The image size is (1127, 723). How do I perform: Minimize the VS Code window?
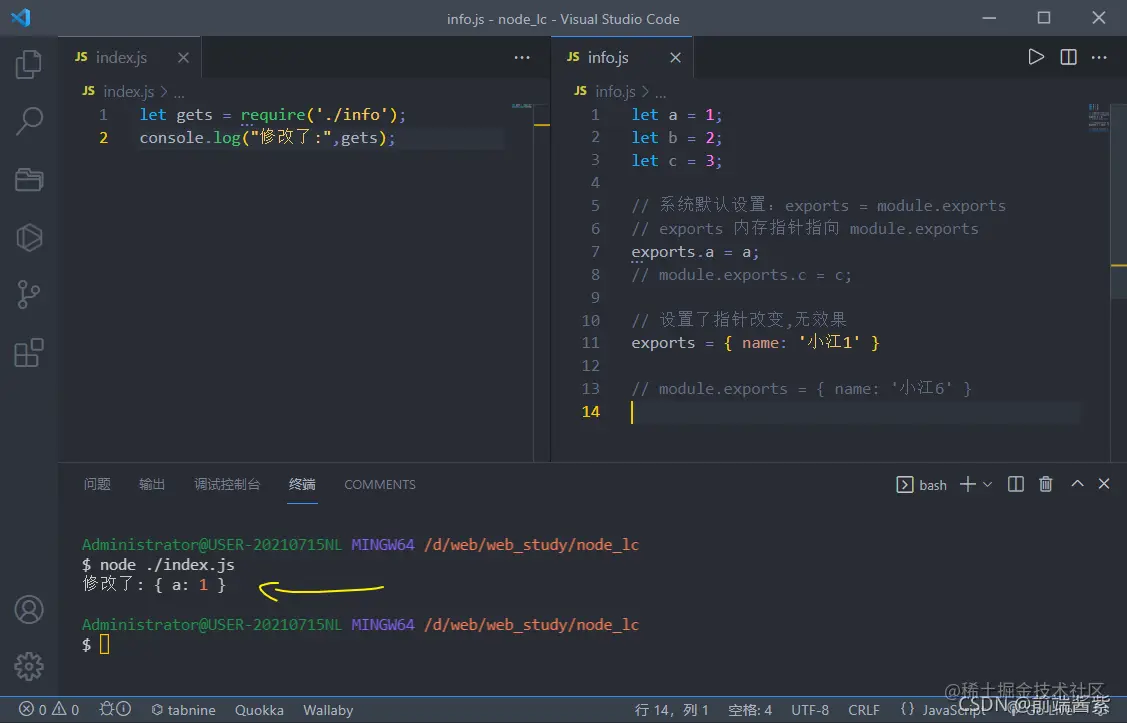(x=989, y=18)
